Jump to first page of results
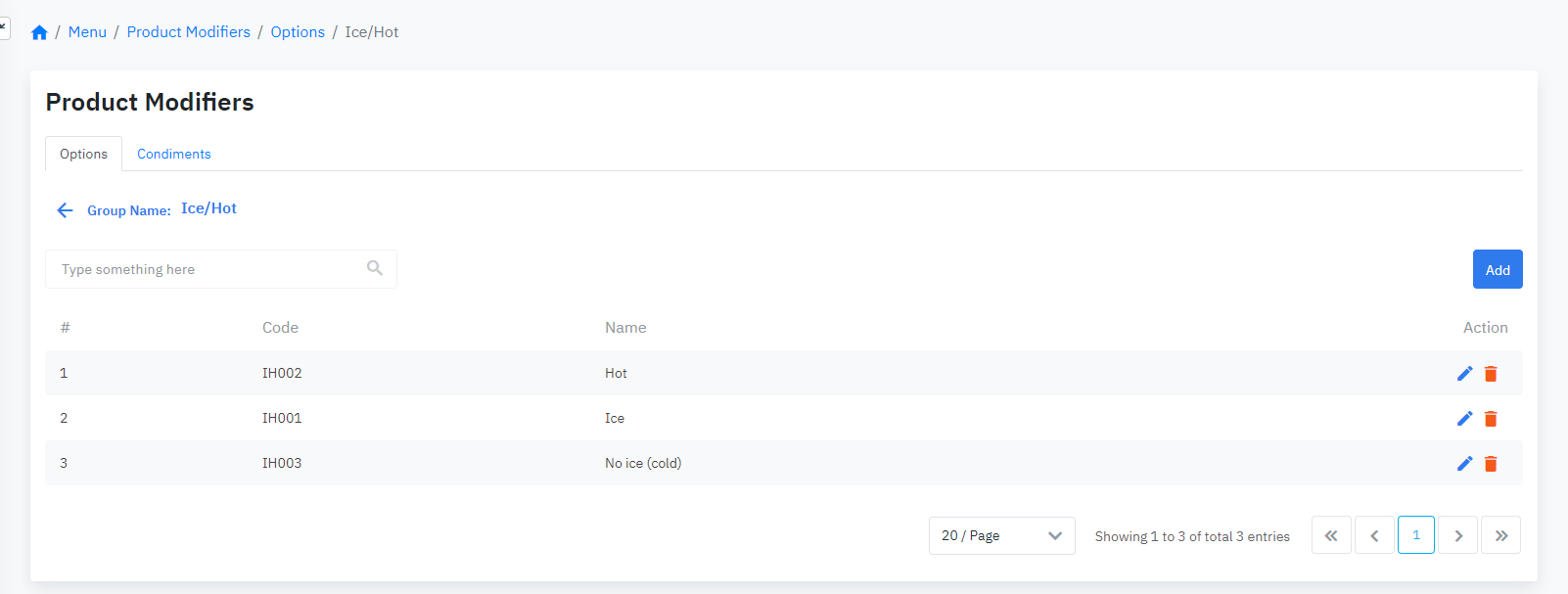The height and width of the screenshot is (594, 1568). [1331, 535]
